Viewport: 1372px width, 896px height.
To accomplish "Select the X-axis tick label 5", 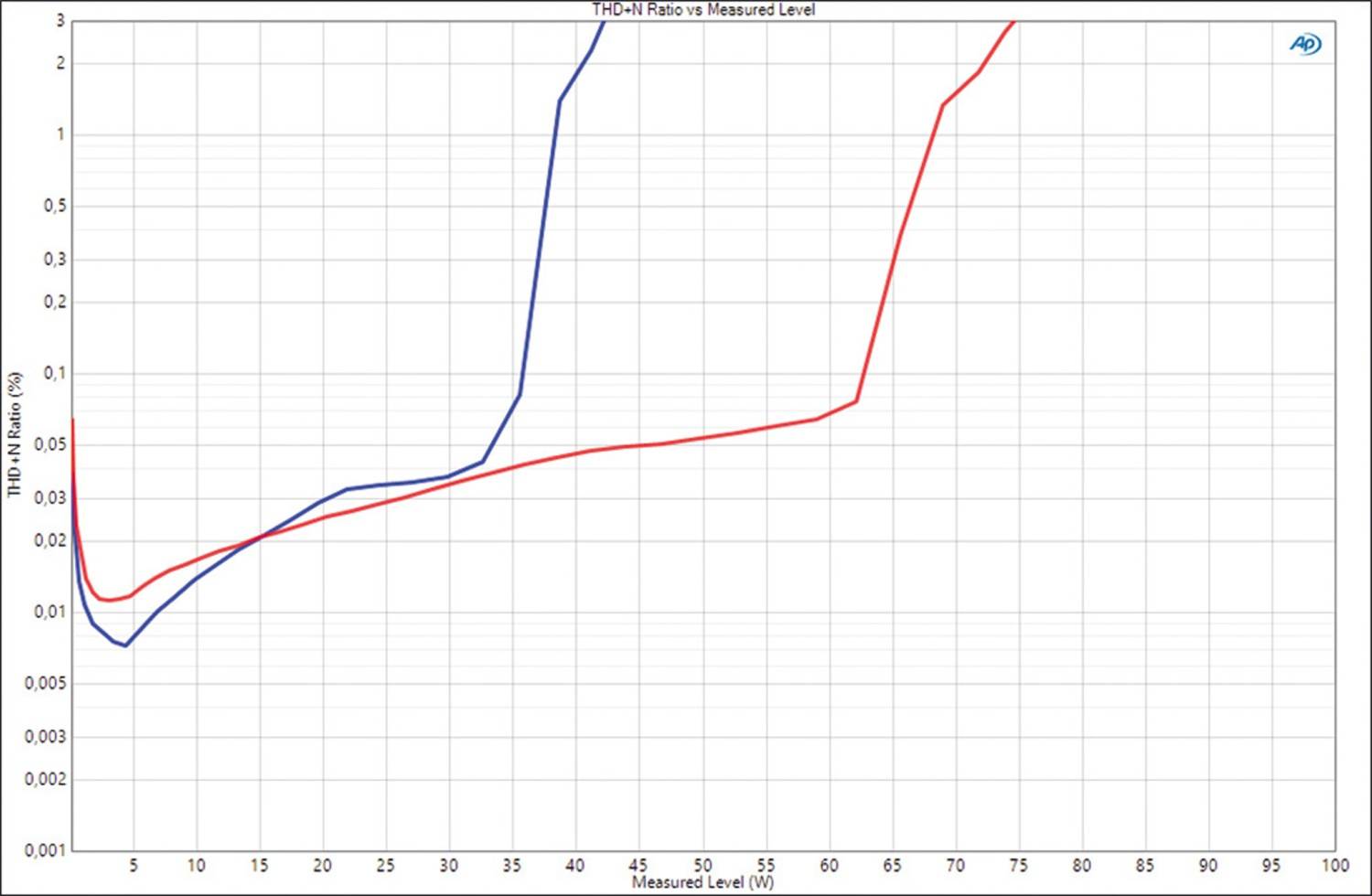I will [x=134, y=865].
